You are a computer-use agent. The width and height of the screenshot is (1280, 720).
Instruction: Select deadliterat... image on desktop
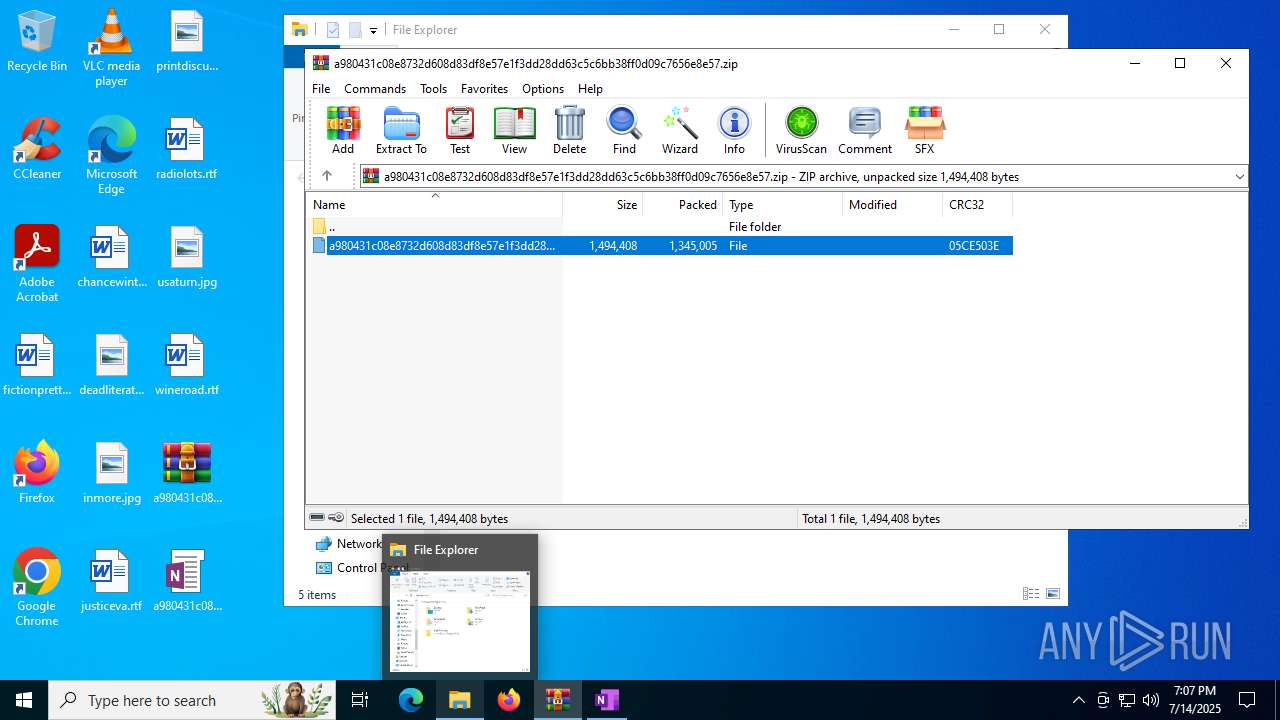point(111,365)
